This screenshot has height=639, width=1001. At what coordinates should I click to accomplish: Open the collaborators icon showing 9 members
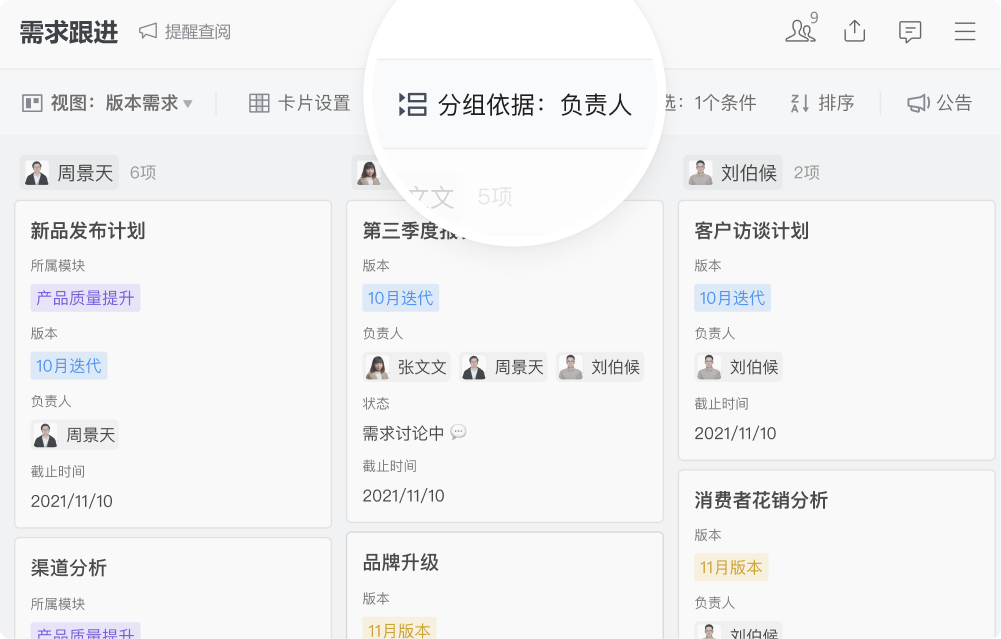pyautogui.click(x=800, y=31)
